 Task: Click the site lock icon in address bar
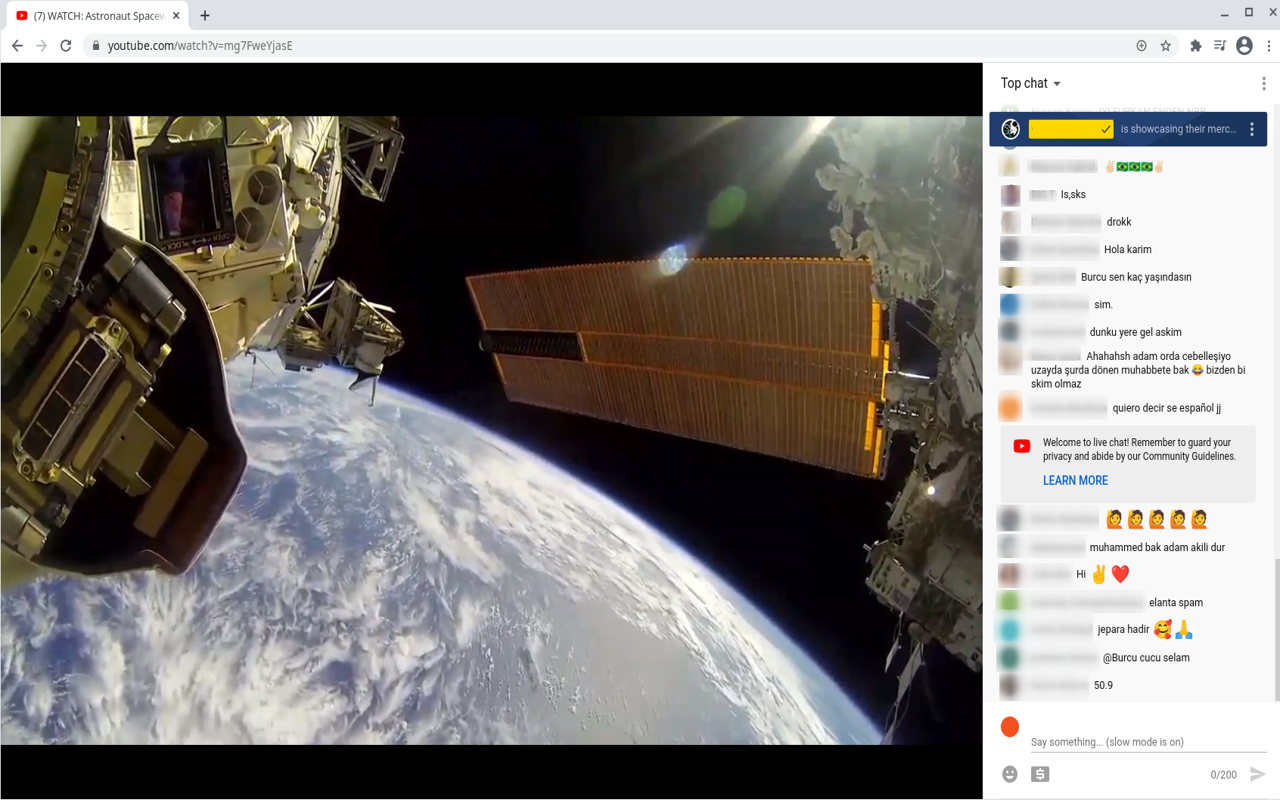96,46
